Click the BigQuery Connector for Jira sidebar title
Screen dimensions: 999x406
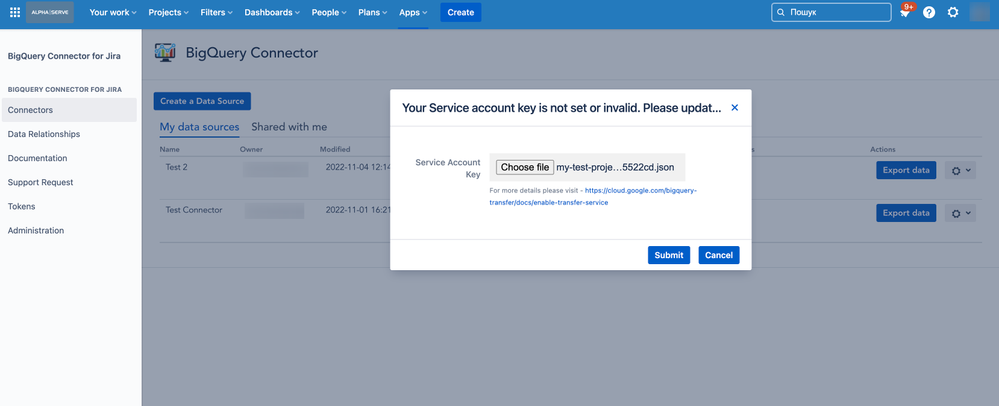tap(64, 56)
